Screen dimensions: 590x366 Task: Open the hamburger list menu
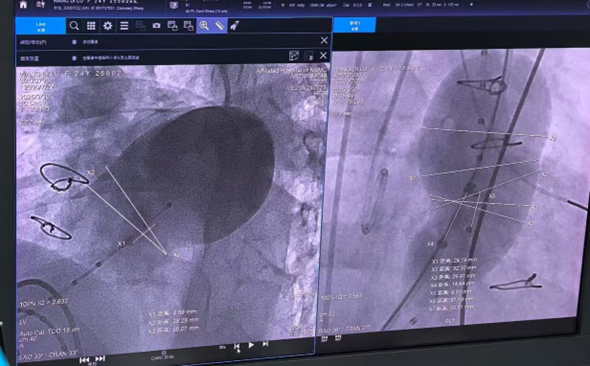click(x=124, y=26)
